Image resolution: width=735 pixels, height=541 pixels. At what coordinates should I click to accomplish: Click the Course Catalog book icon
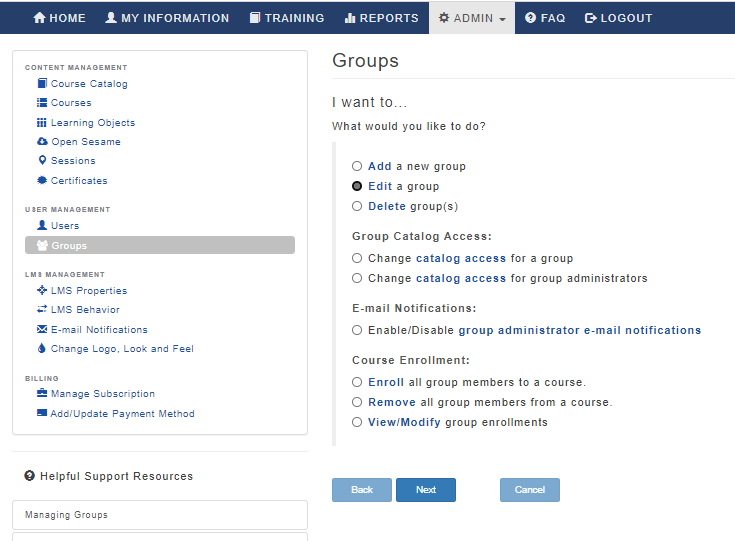[x=42, y=83]
